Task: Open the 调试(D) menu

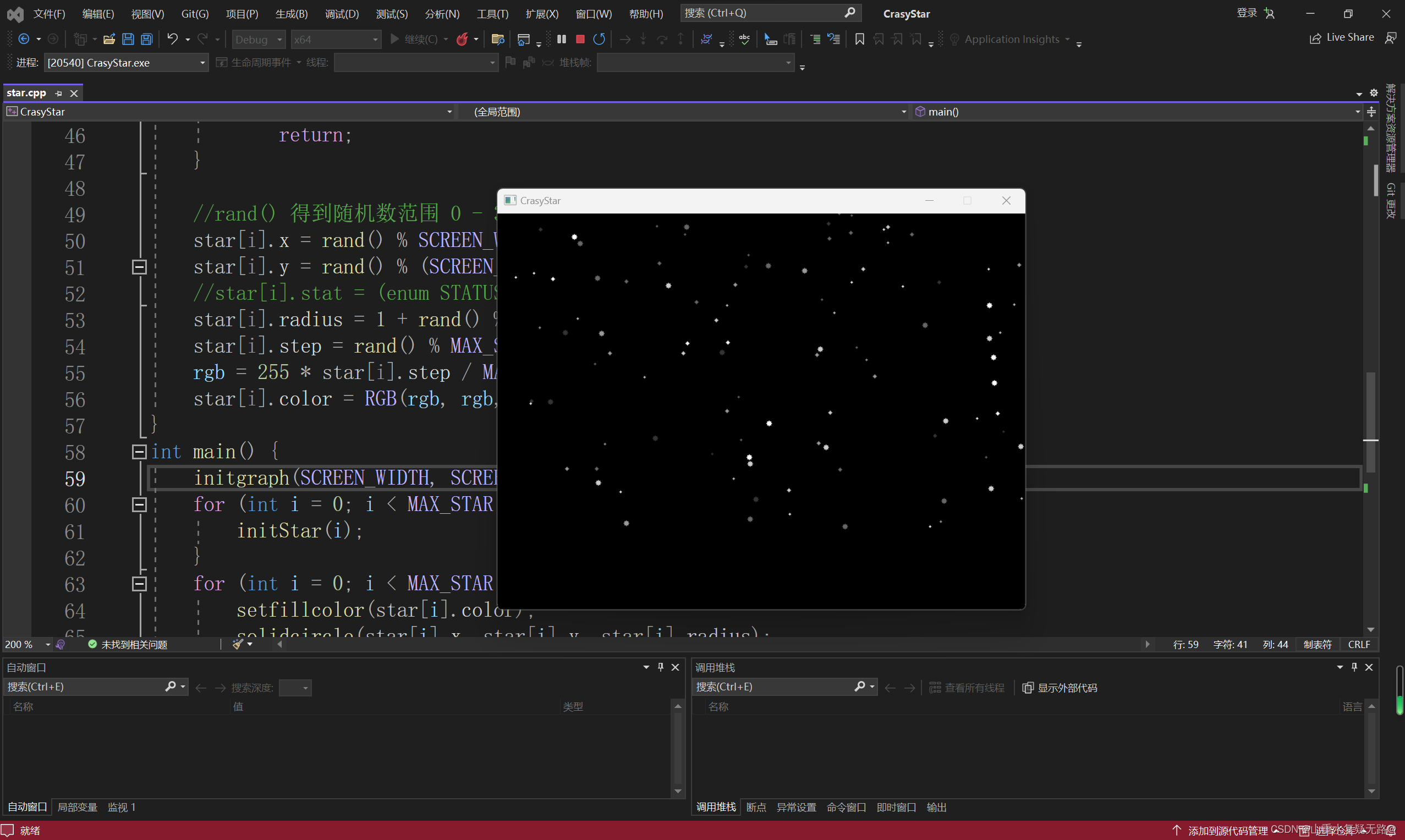Action: click(x=341, y=12)
